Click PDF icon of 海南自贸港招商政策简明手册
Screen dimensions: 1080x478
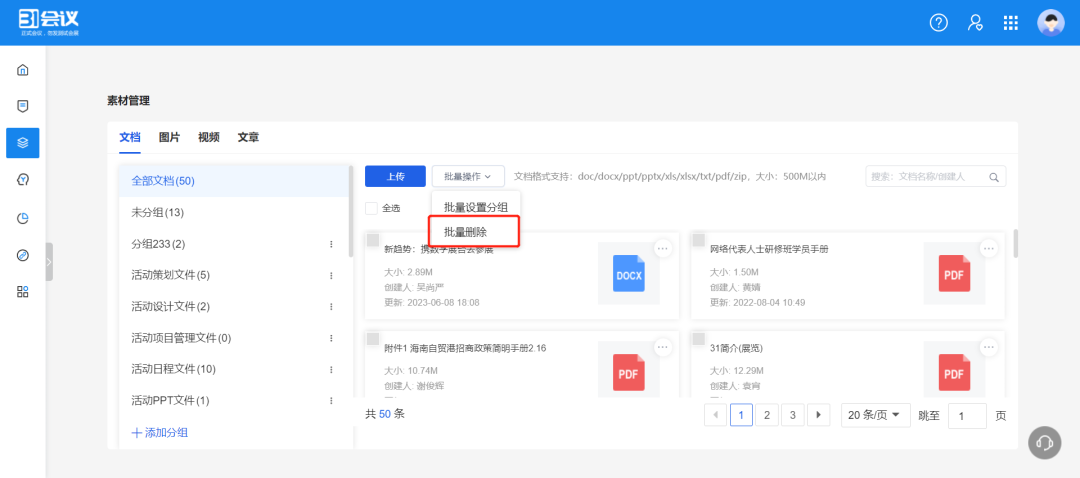628,373
